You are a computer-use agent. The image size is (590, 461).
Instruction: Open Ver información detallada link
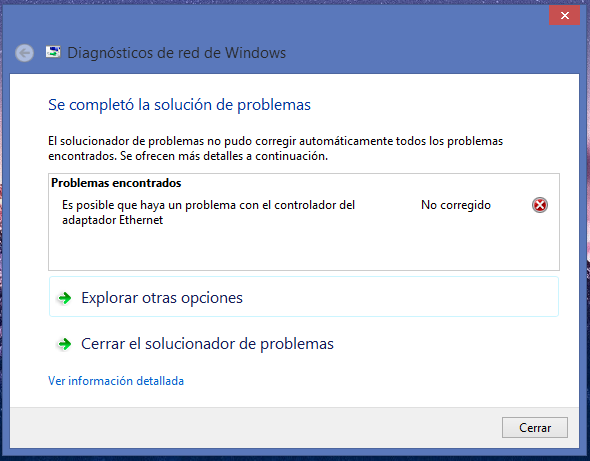(116, 381)
